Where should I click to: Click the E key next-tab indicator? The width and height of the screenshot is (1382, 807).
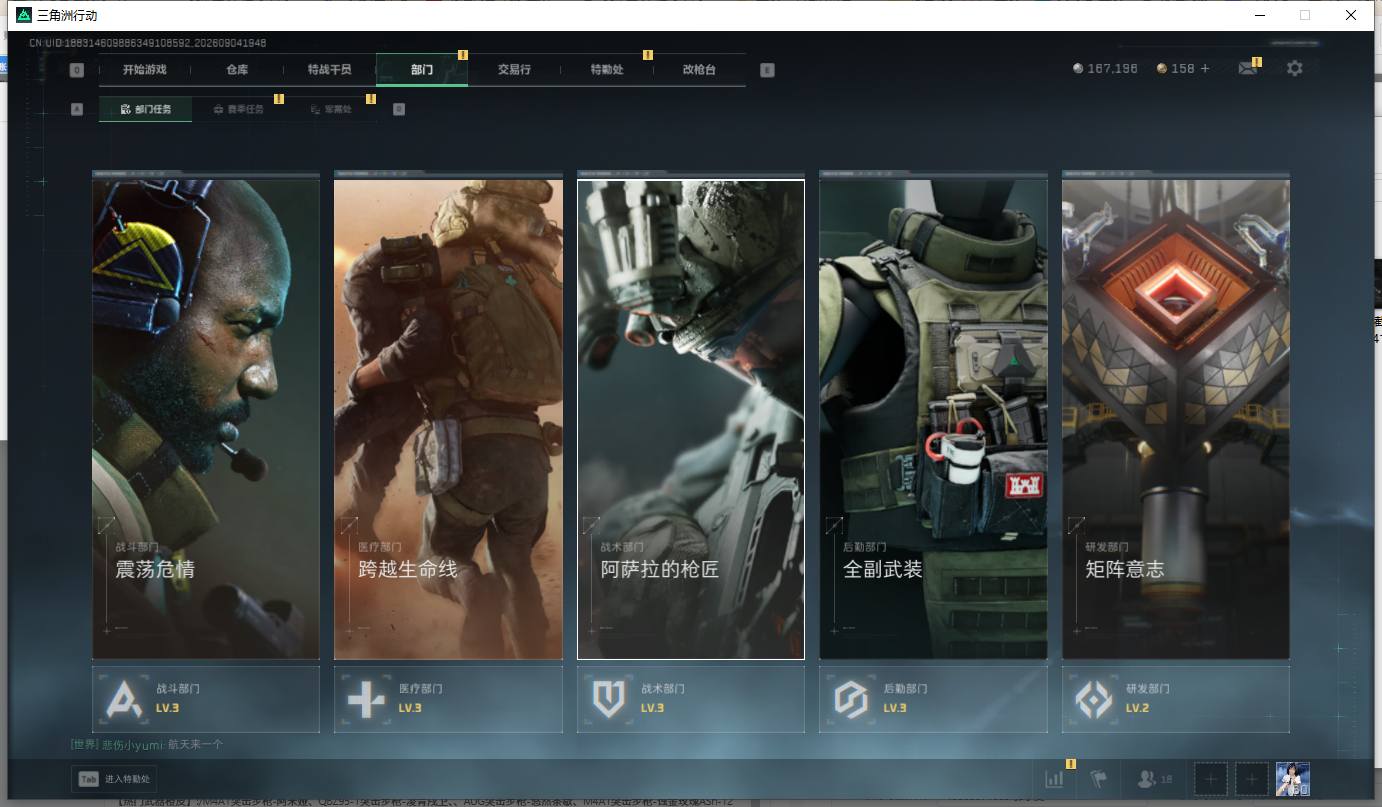[x=767, y=70]
